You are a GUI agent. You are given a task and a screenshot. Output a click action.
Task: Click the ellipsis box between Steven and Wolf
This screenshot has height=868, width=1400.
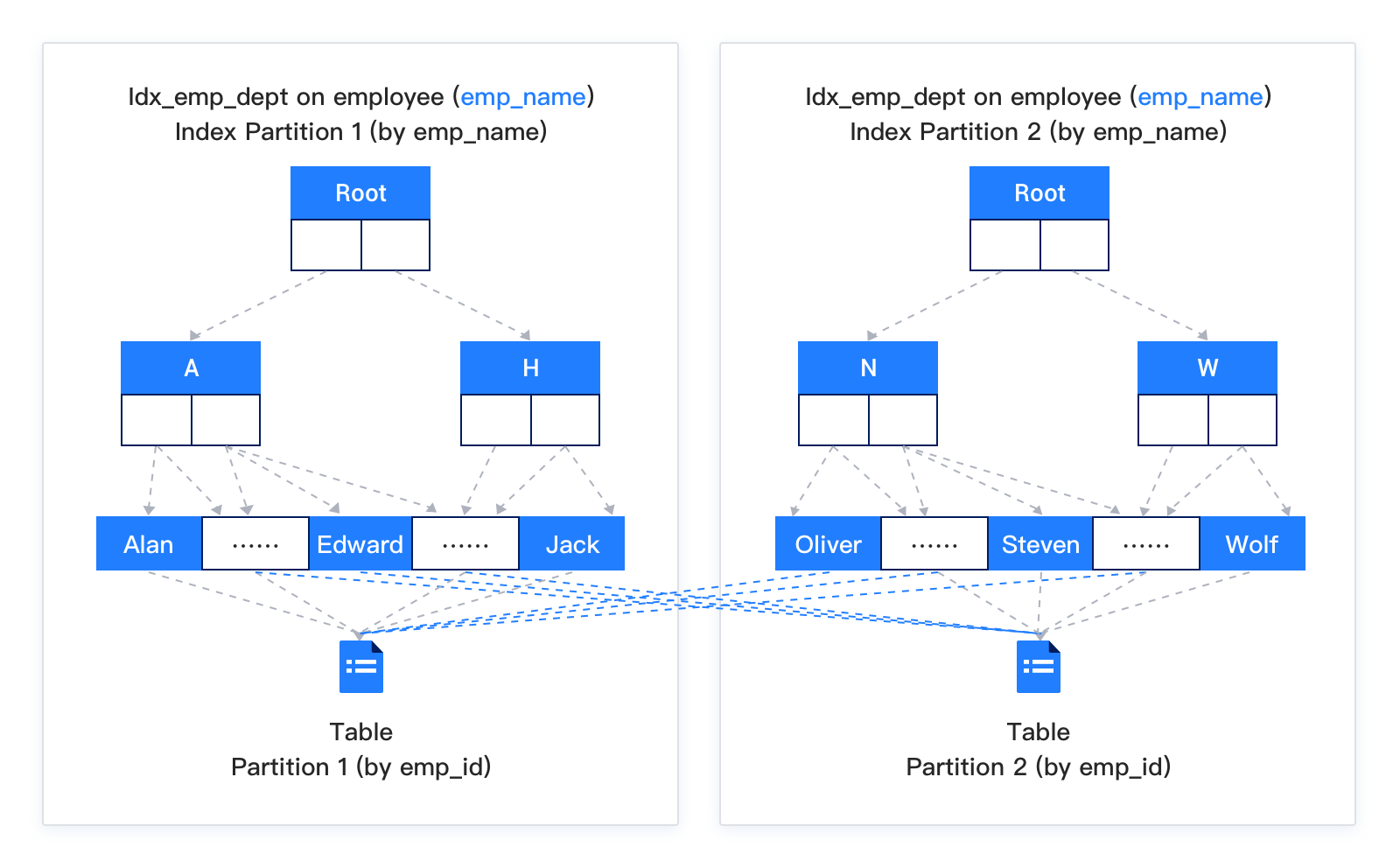[x=1146, y=544]
